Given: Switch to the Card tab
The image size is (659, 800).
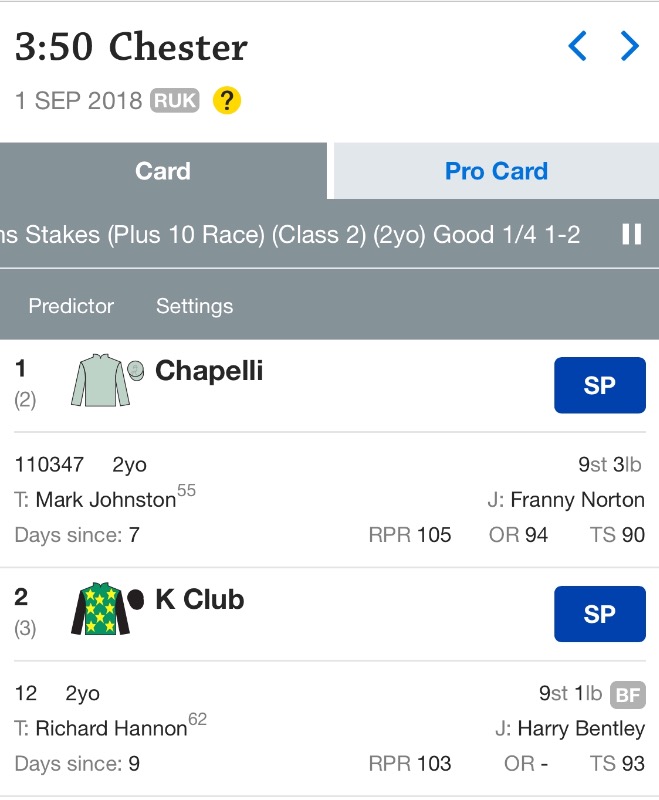Looking at the screenshot, I should coord(163,171).
